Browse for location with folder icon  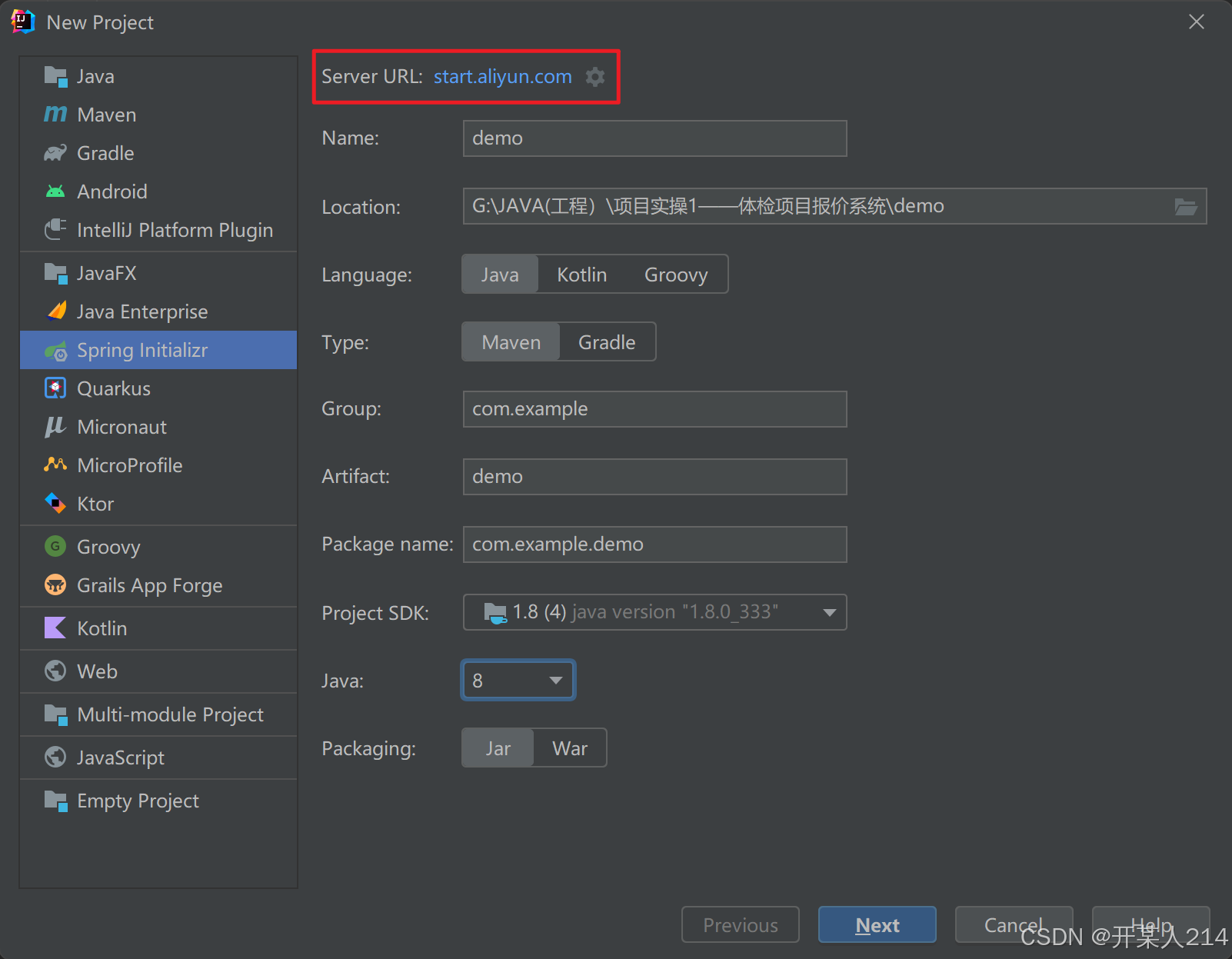pyautogui.click(x=1186, y=206)
